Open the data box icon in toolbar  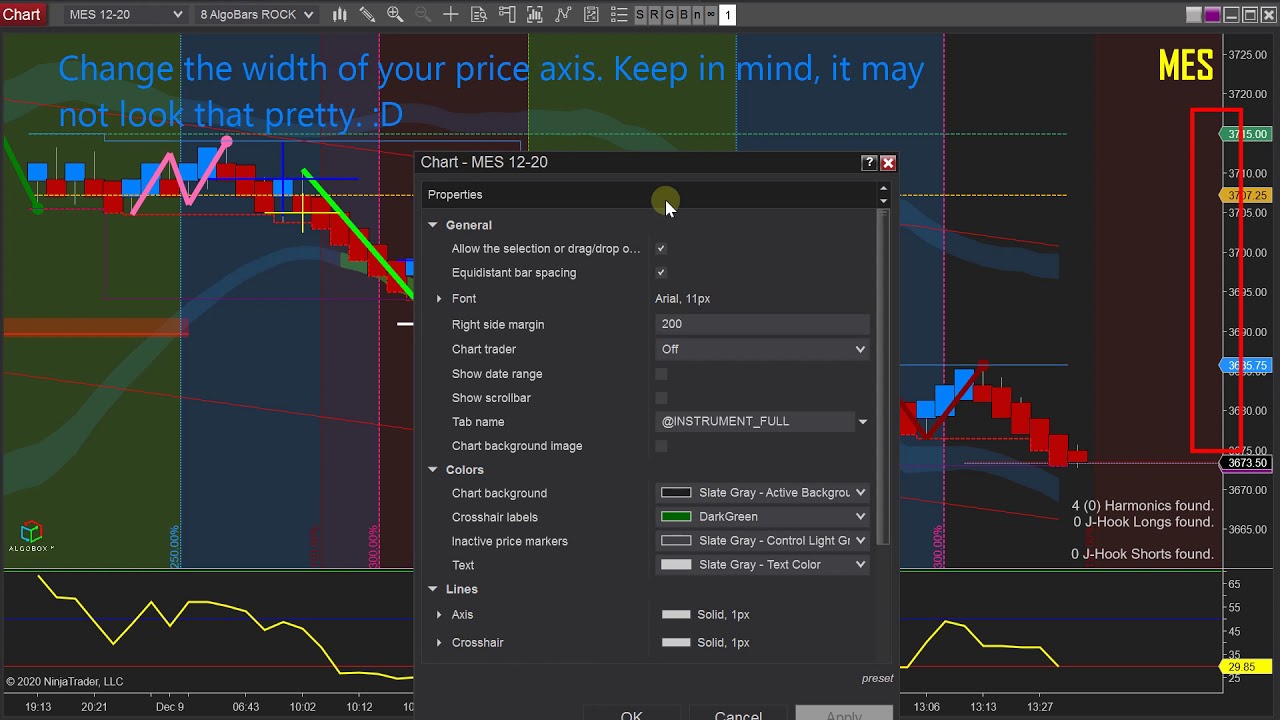[479, 14]
